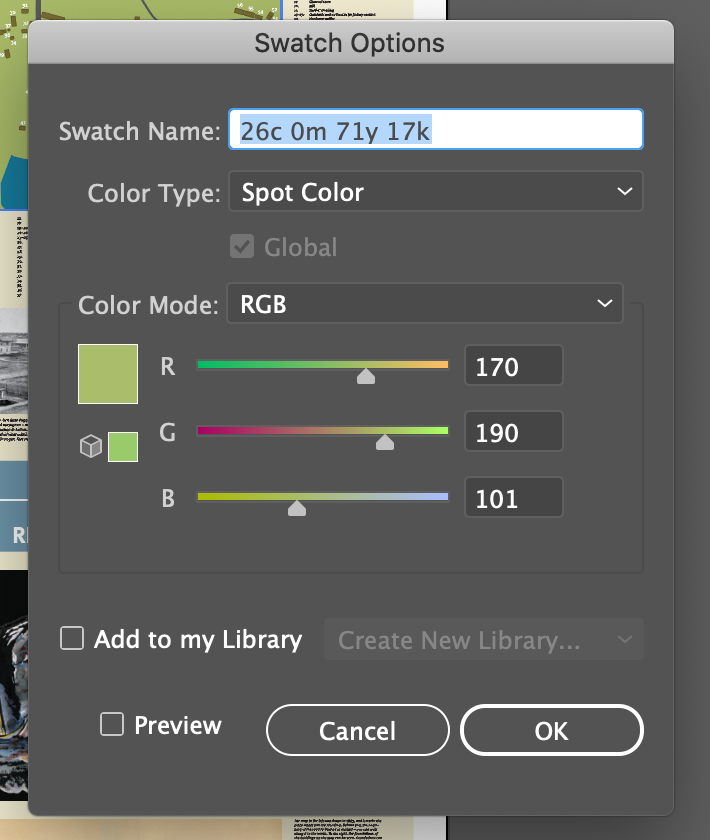Screen dimensions: 710x840
Task: Open the Create New Library dropdown
Action: coord(484,639)
